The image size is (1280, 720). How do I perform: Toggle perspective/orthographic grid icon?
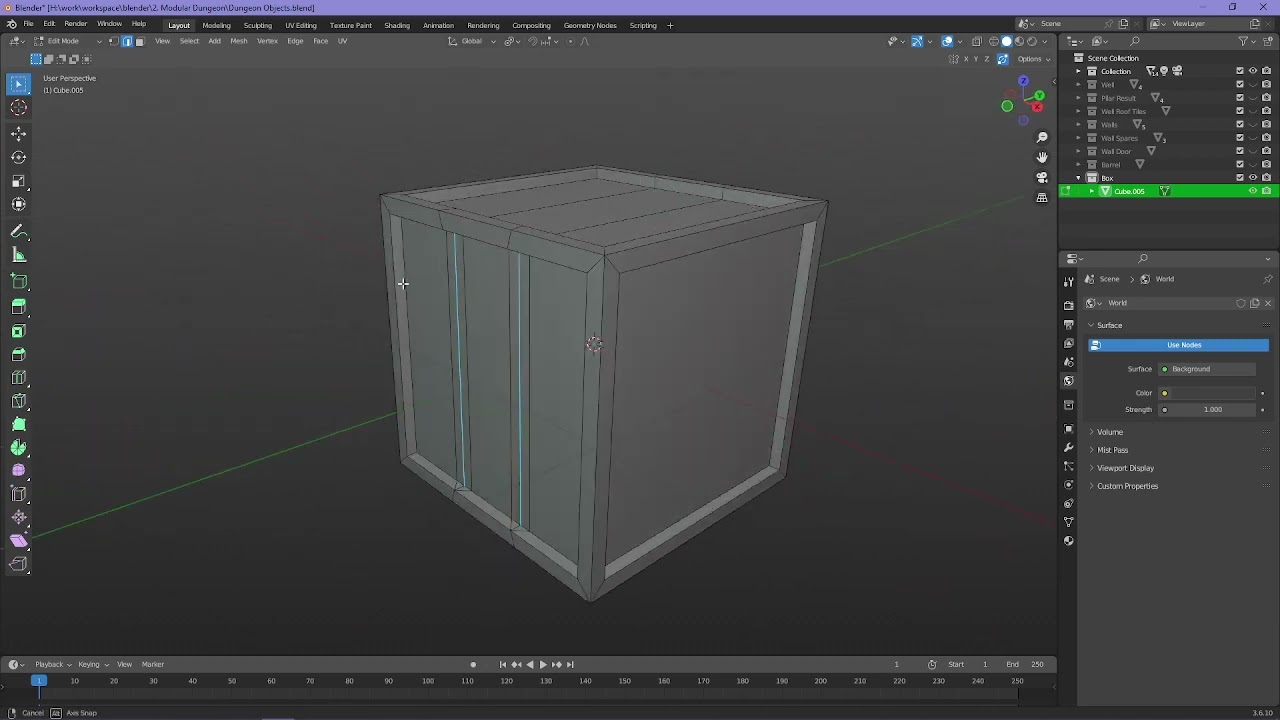point(1042,198)
